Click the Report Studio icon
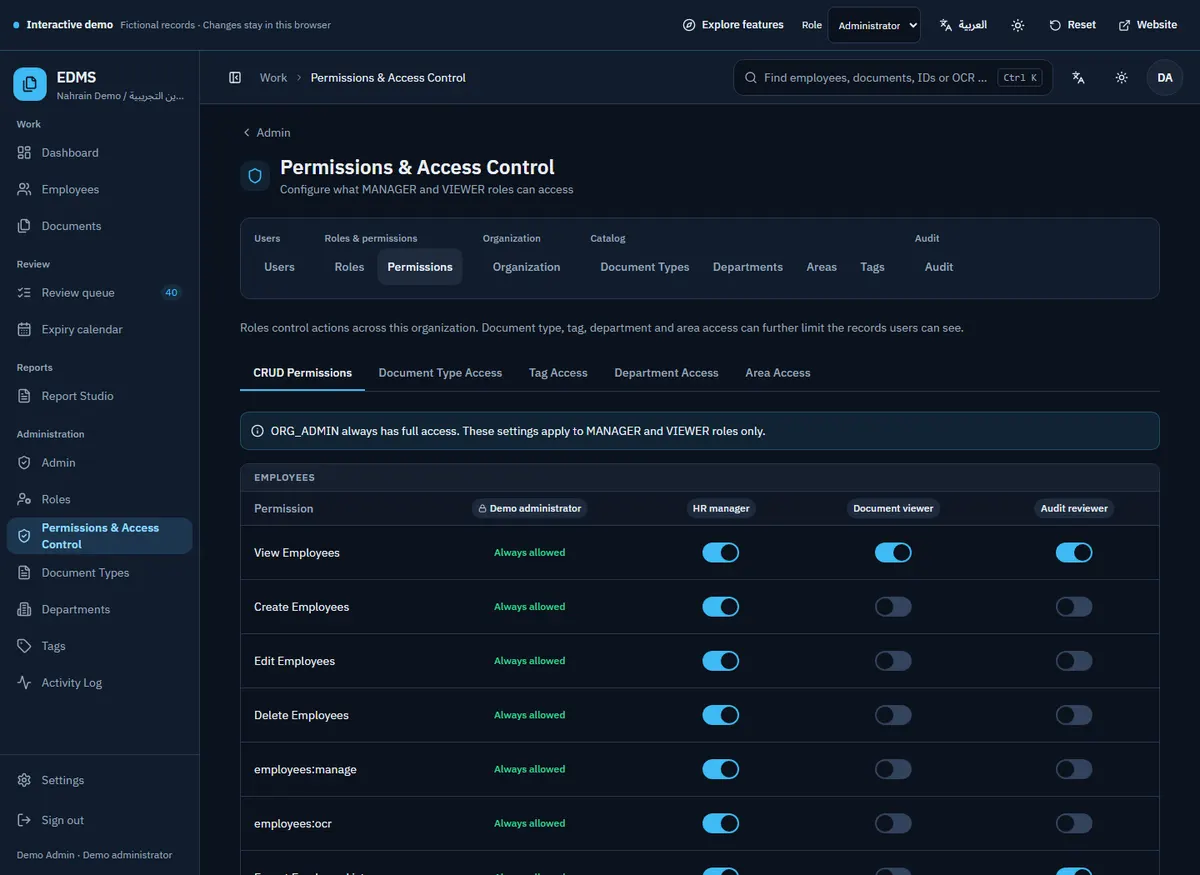Screen dimensions: 1200x875 (x=24, y=396)
